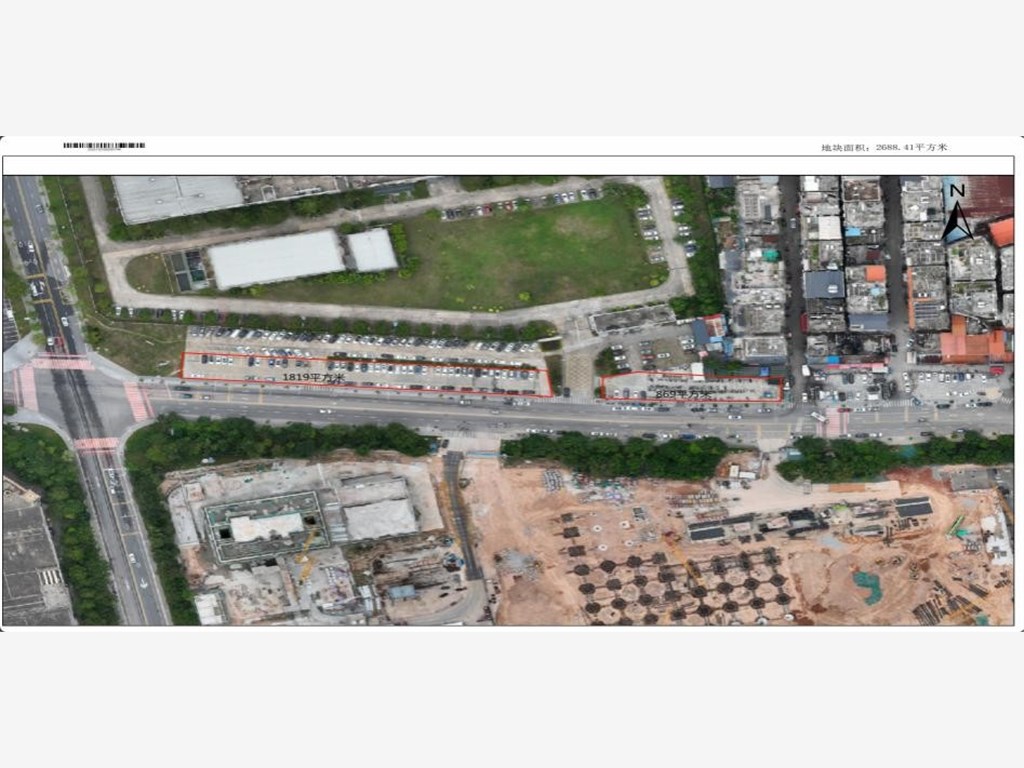Select the 1819平方米 parcel label
The width and height of the screenshot is (1024, 768).
pos(313,377)
